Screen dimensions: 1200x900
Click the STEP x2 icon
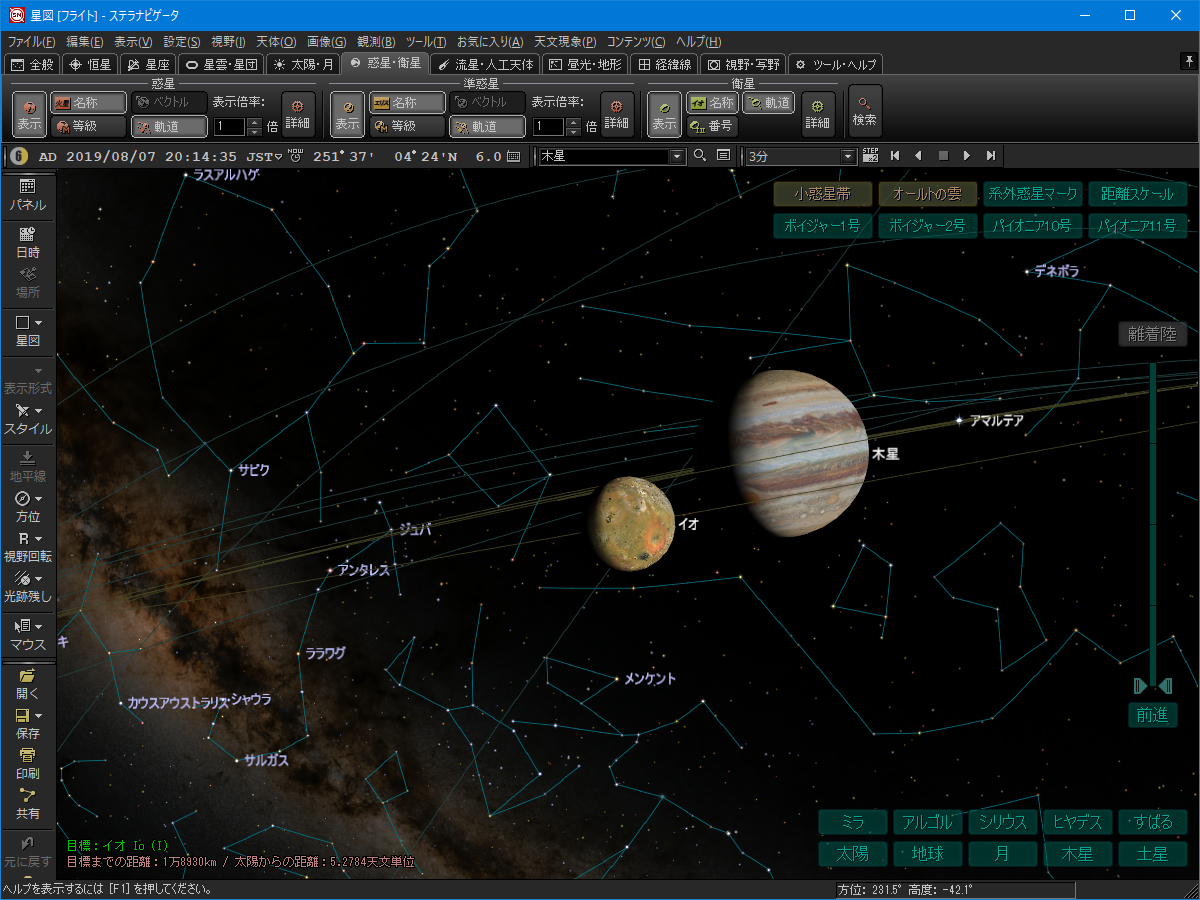[870, 156]
